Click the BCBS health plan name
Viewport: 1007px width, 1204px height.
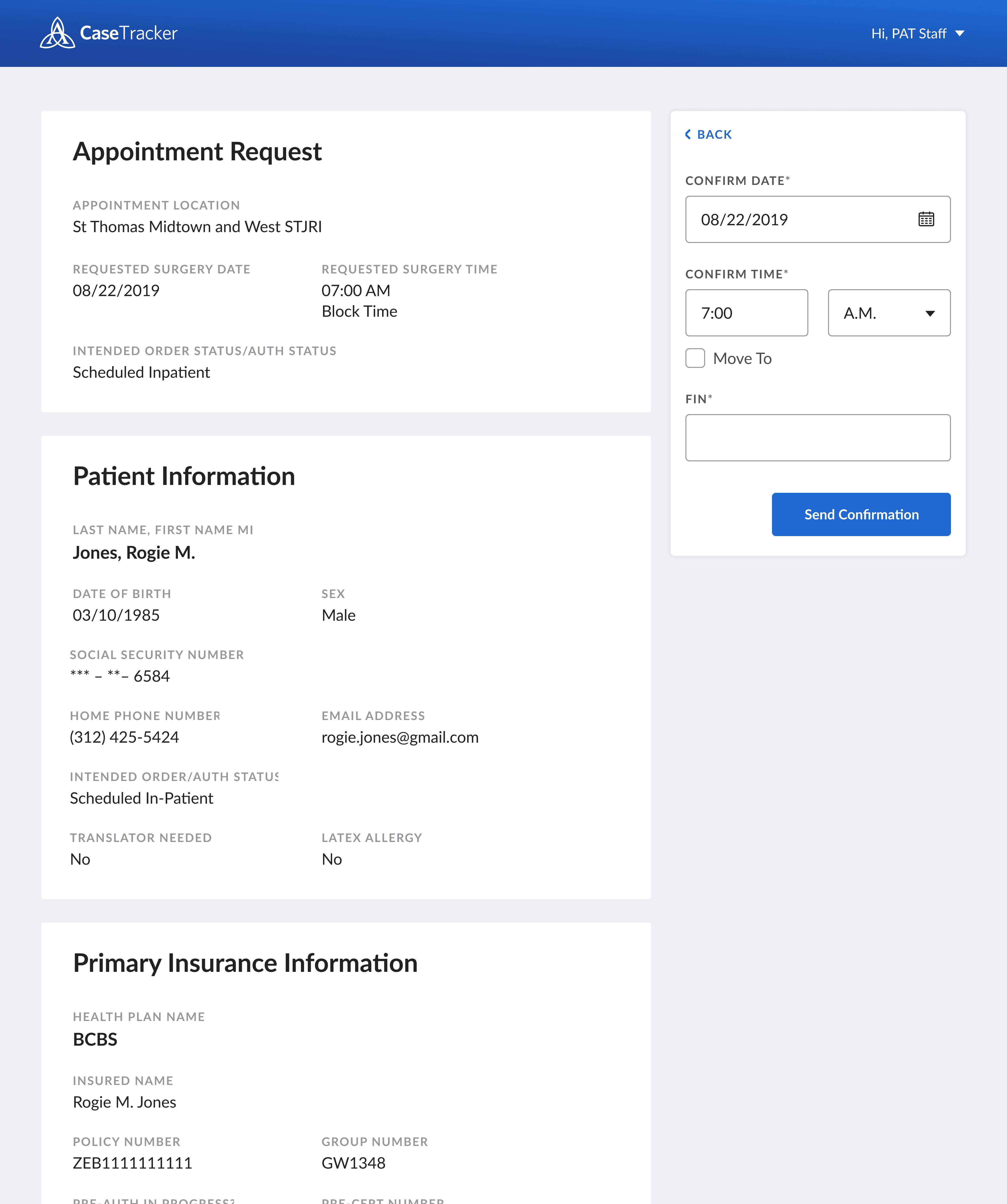point(95,1039)
